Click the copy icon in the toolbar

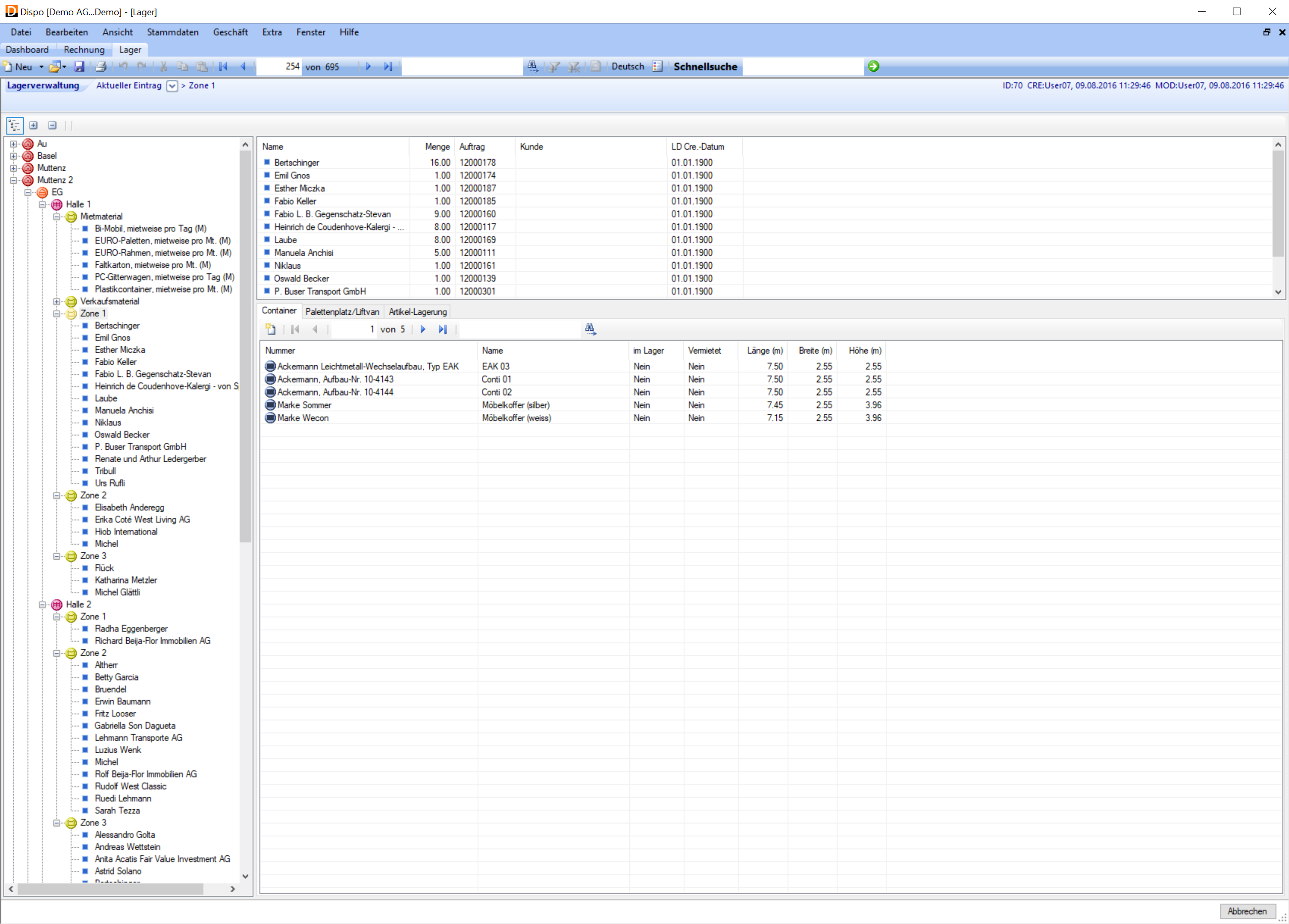pyautogui.click(x=182, y=67)
